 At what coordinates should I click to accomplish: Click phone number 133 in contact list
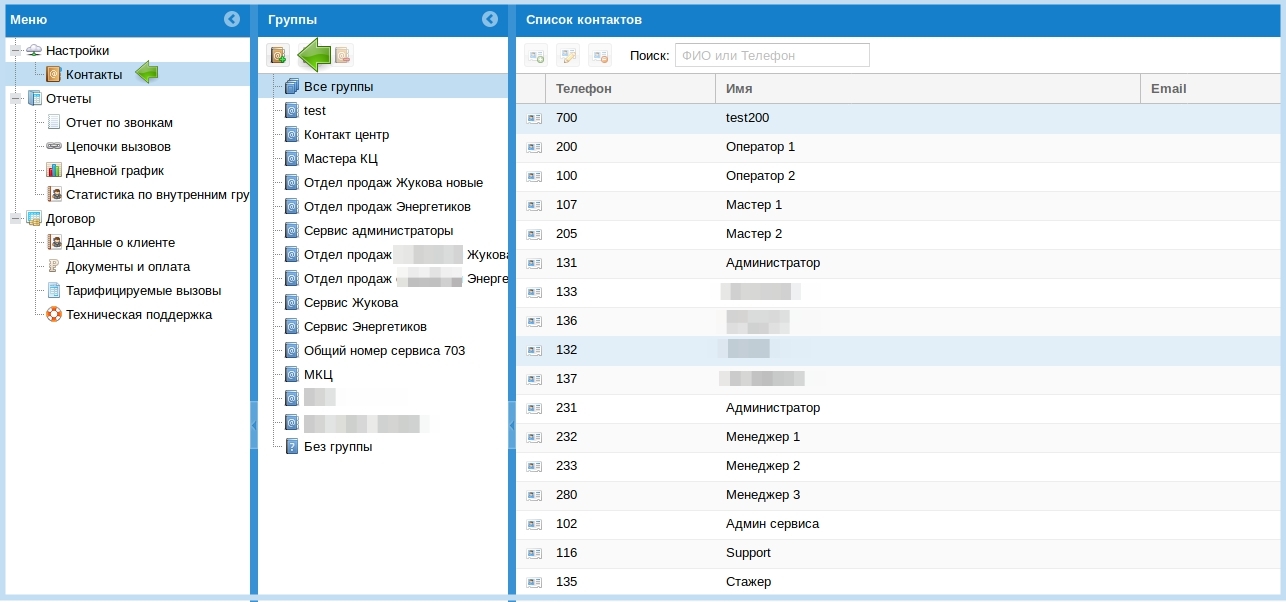click(x=567, y=292)
